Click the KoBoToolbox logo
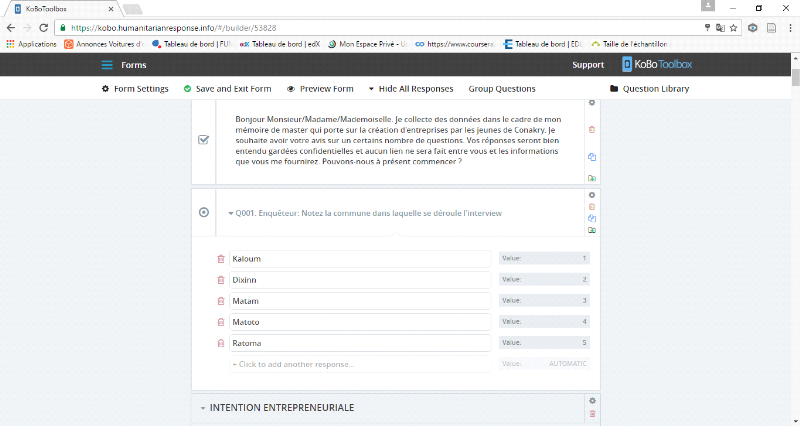Screen dimensions: 800x426 pyautogui.click(x=657, y=64)
